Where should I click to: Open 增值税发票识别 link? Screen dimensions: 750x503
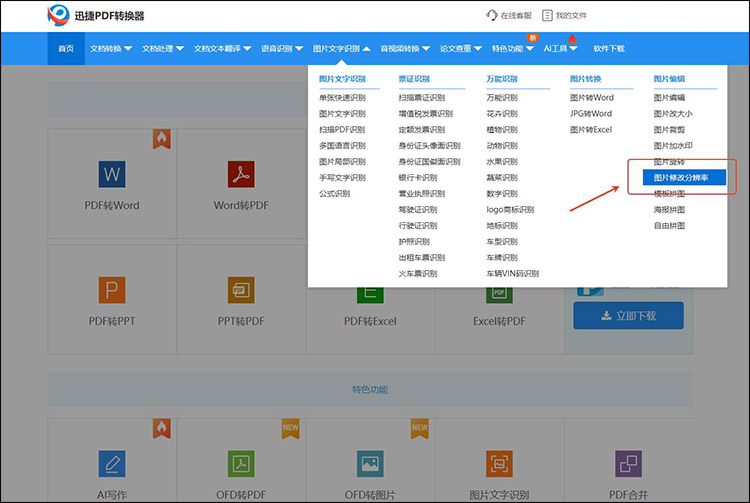(x=426, y=114)
